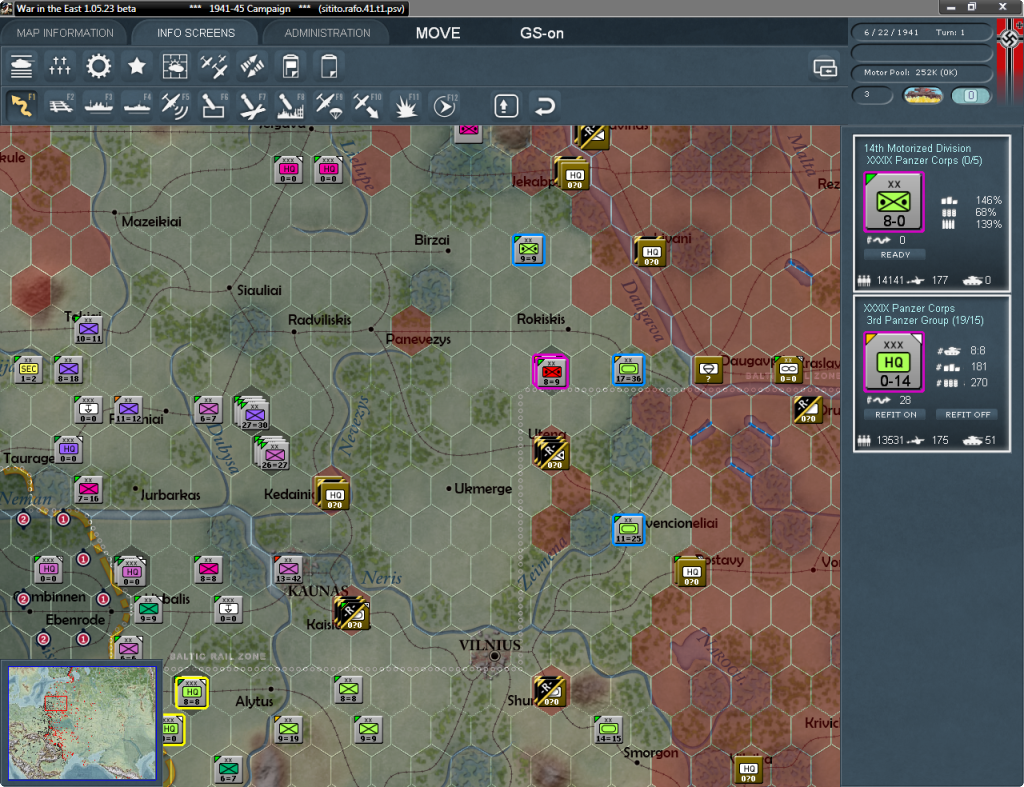Select air transport mode with the F9 icon

(329, 105)
